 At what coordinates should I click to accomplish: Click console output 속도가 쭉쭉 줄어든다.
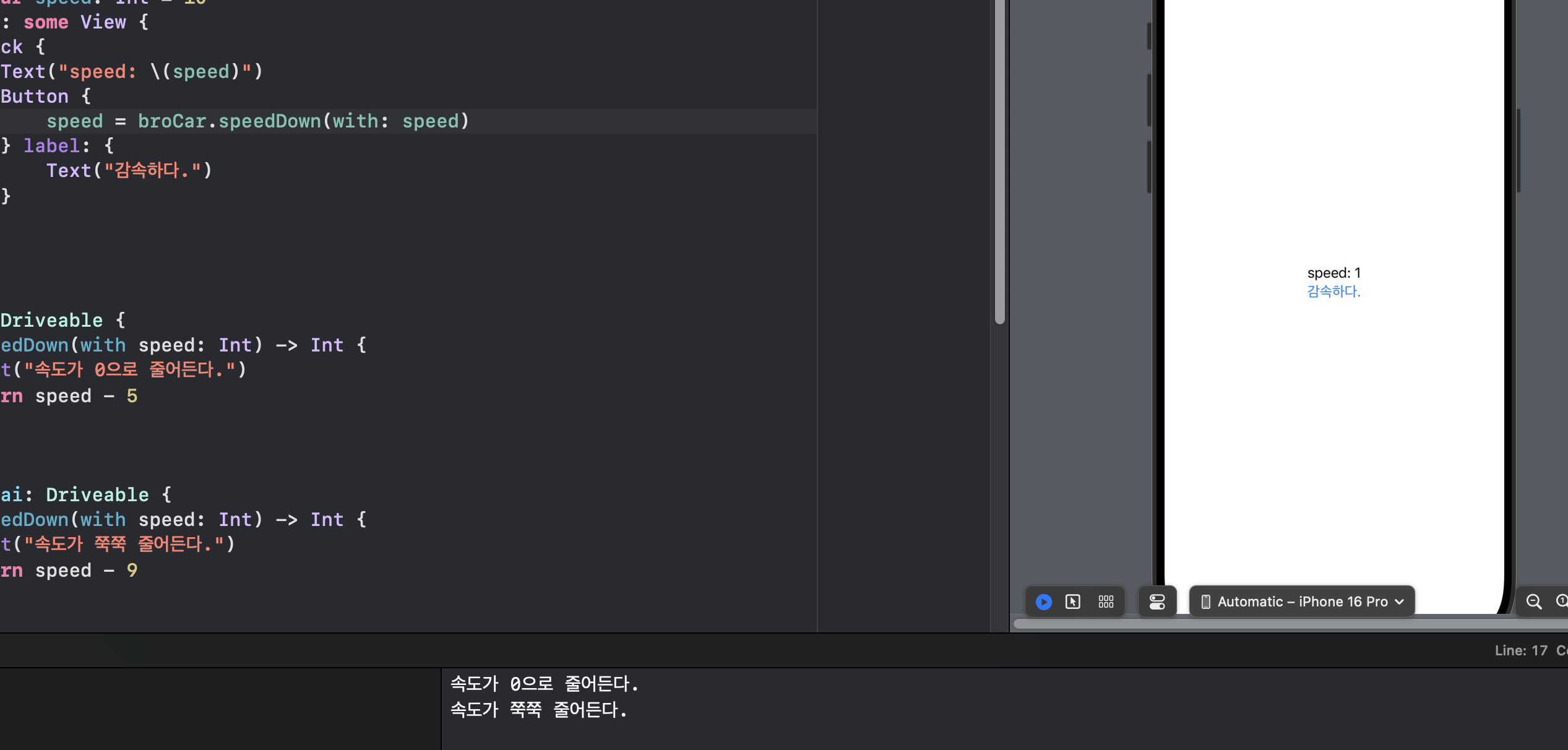coord(538,710)
